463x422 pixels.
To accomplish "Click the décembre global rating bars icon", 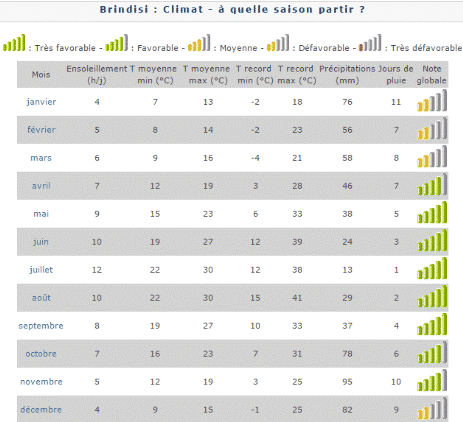I will coord(432,408).
